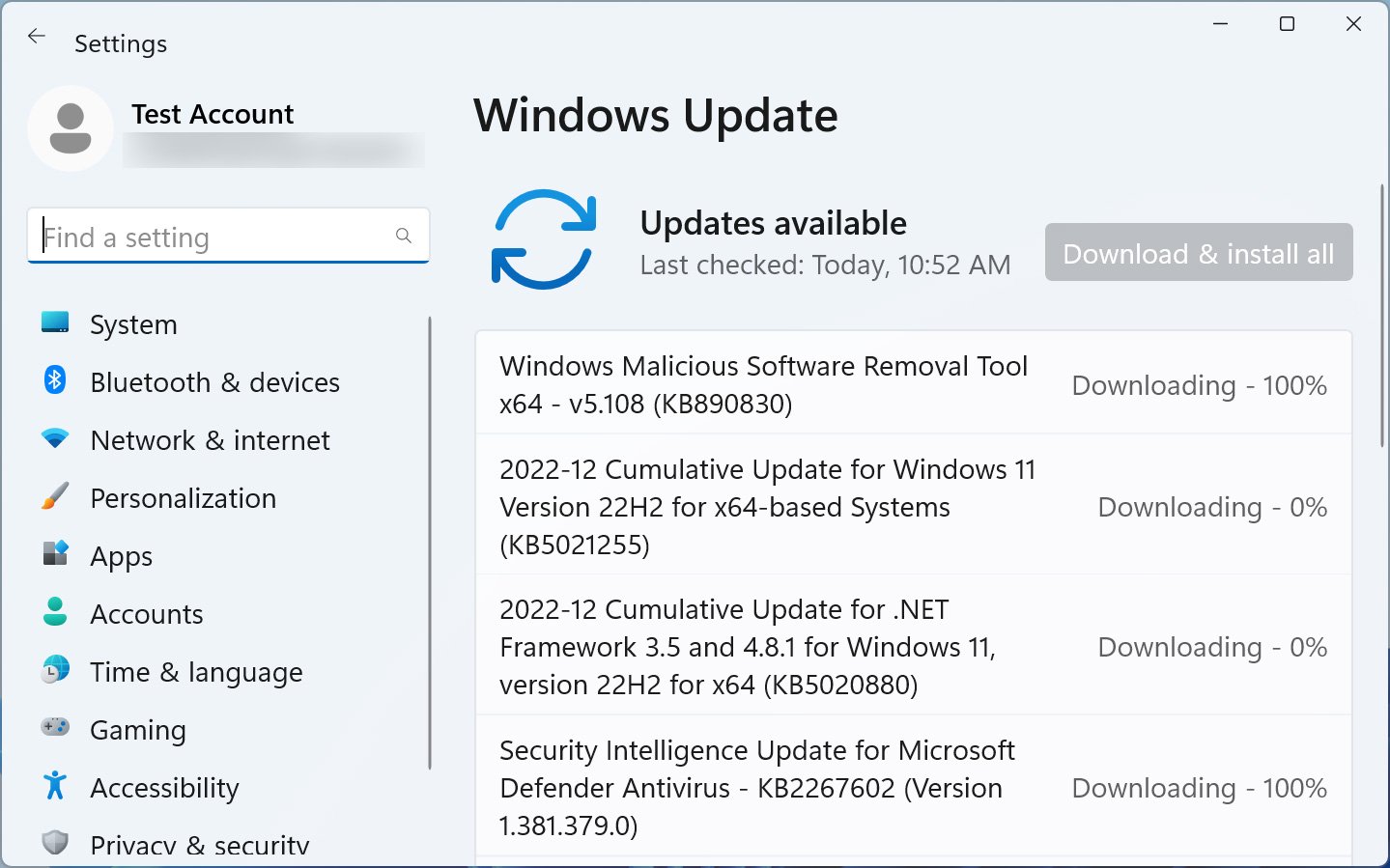Click 2022-12 Cumulative Update KB5021255 entry

[914, 506]
